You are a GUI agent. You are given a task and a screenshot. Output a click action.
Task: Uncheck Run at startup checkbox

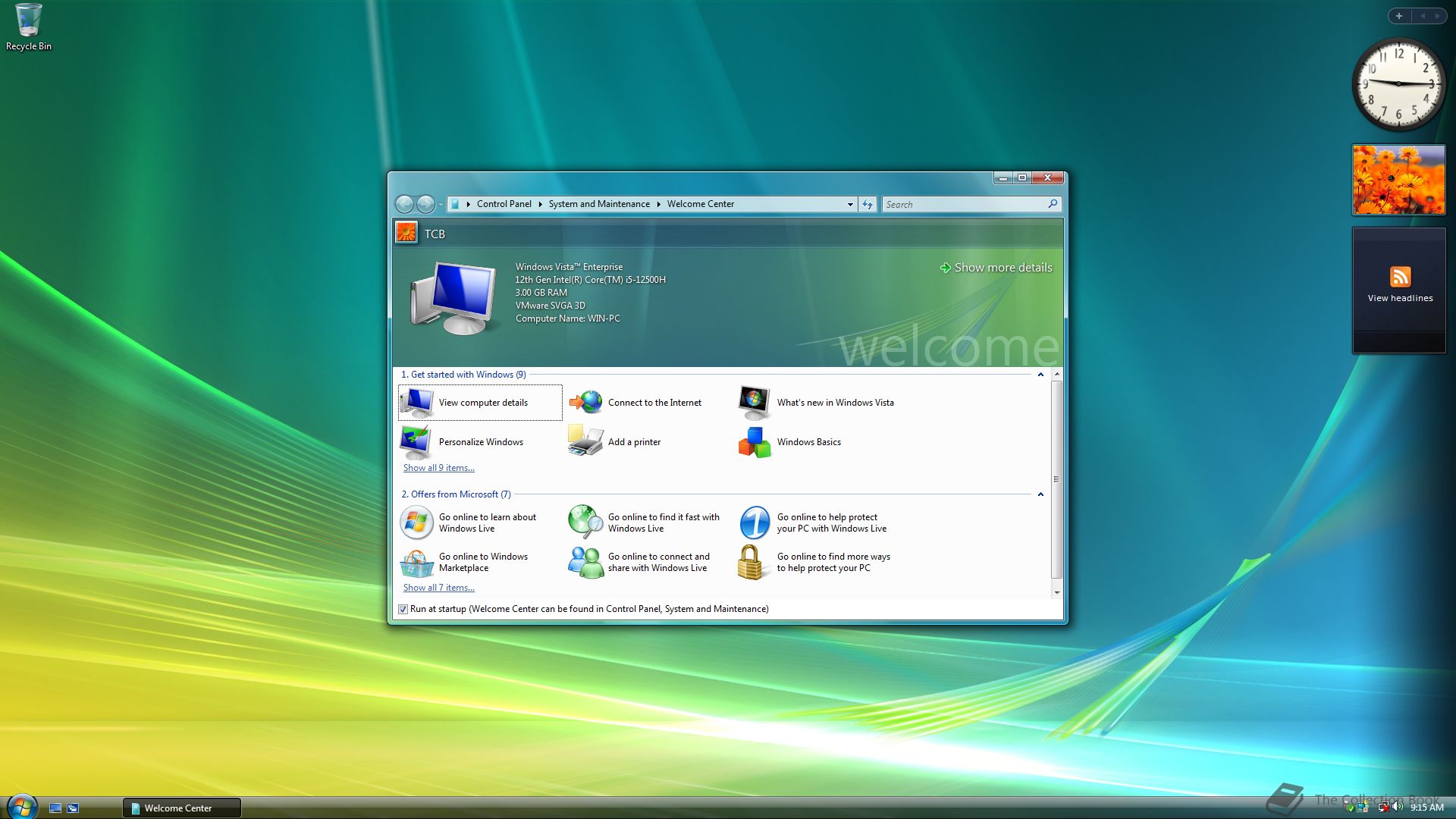(x=403, y=609)
